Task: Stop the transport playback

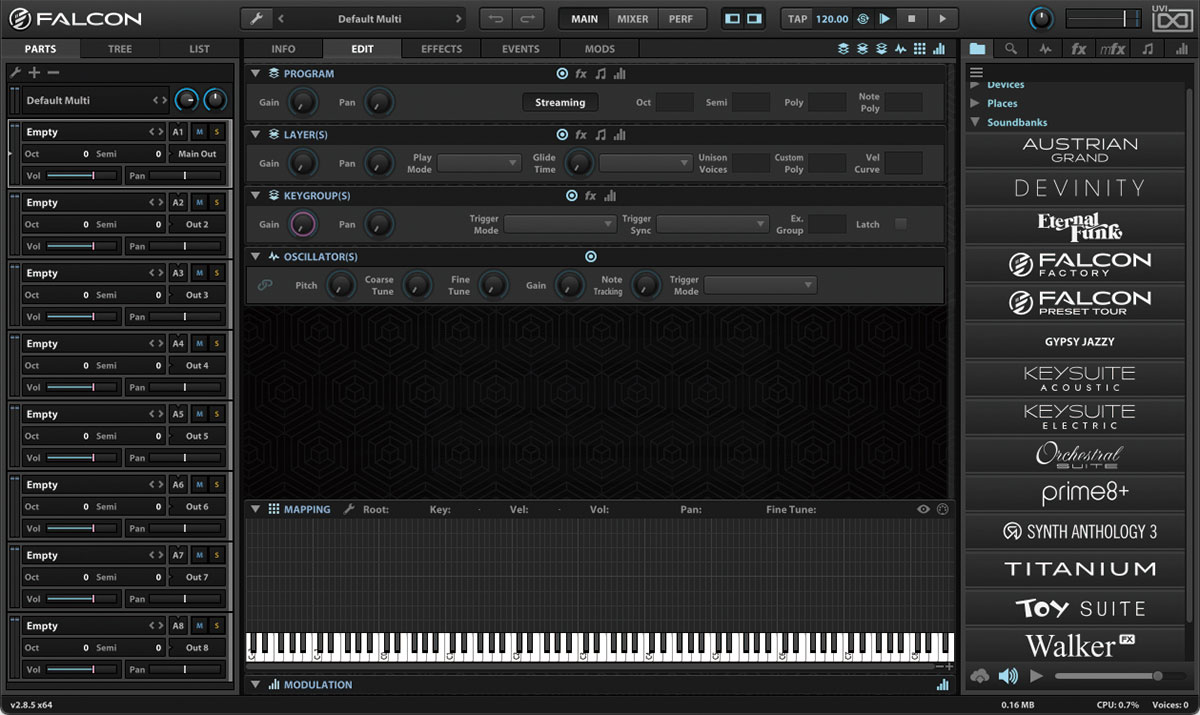Action: (911, 18)
